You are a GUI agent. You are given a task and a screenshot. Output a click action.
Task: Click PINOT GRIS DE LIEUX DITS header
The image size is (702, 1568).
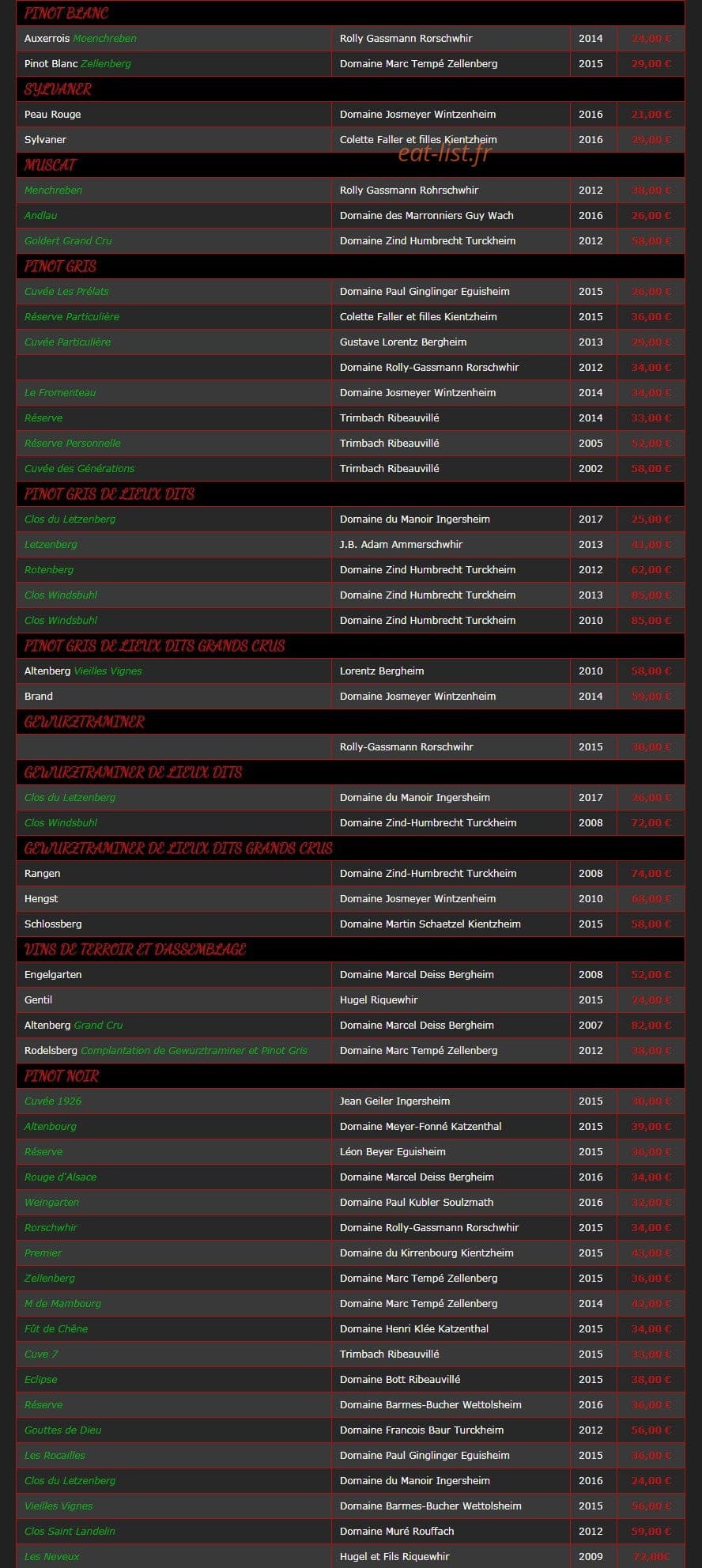coord(109,494)
